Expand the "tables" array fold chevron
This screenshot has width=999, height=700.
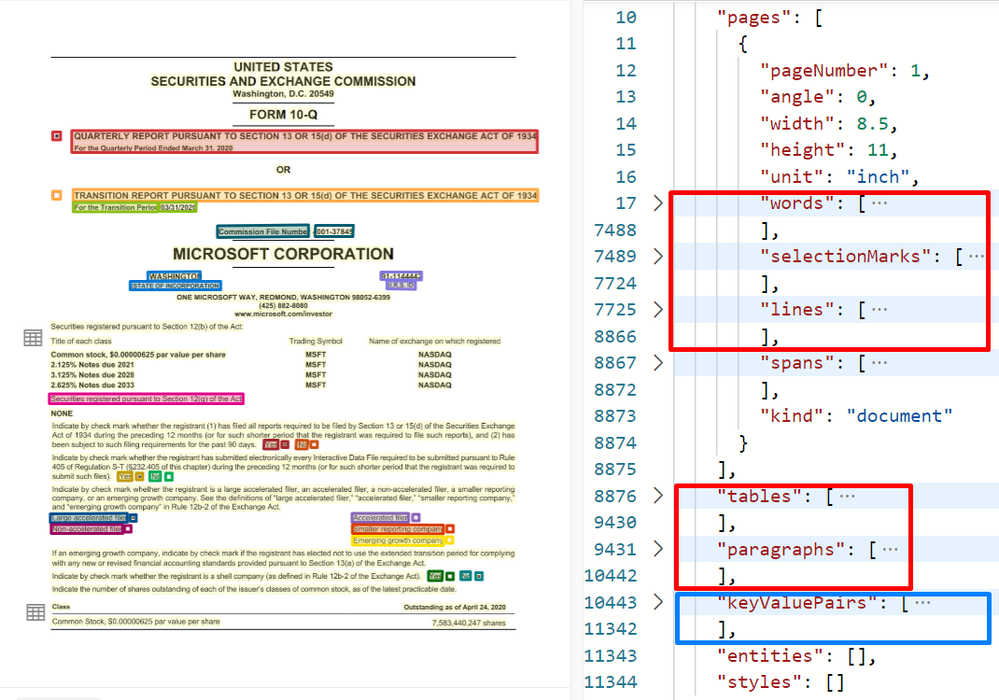658,496
